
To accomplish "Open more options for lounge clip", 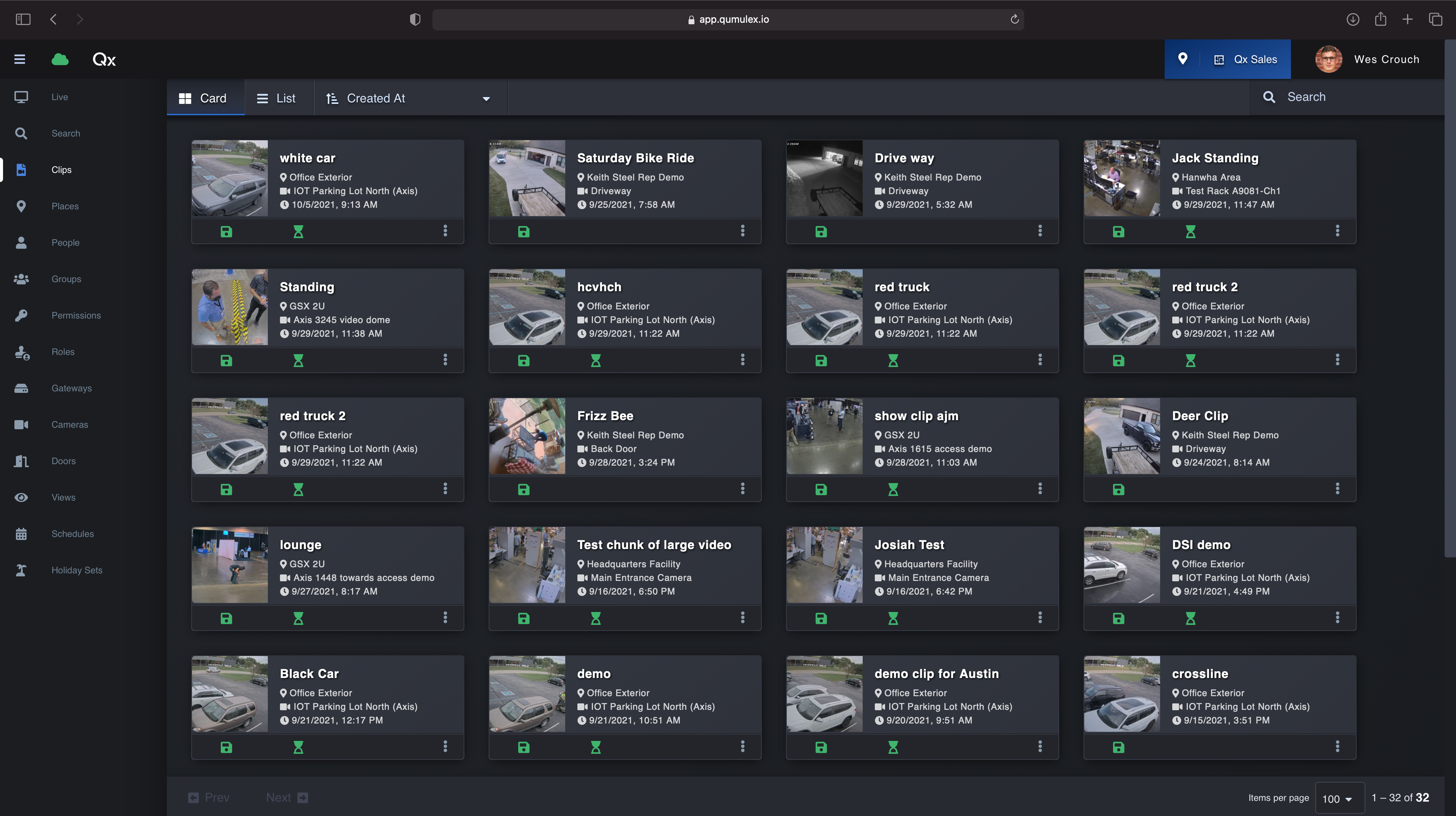I will (445, 617).
